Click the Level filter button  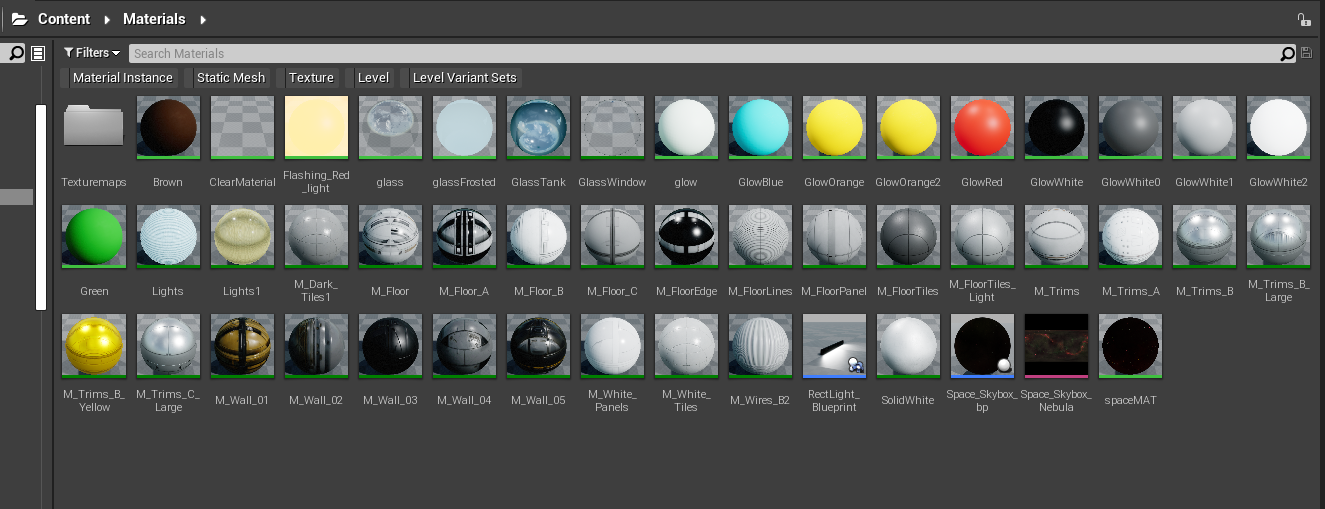[x=372, y=78]
